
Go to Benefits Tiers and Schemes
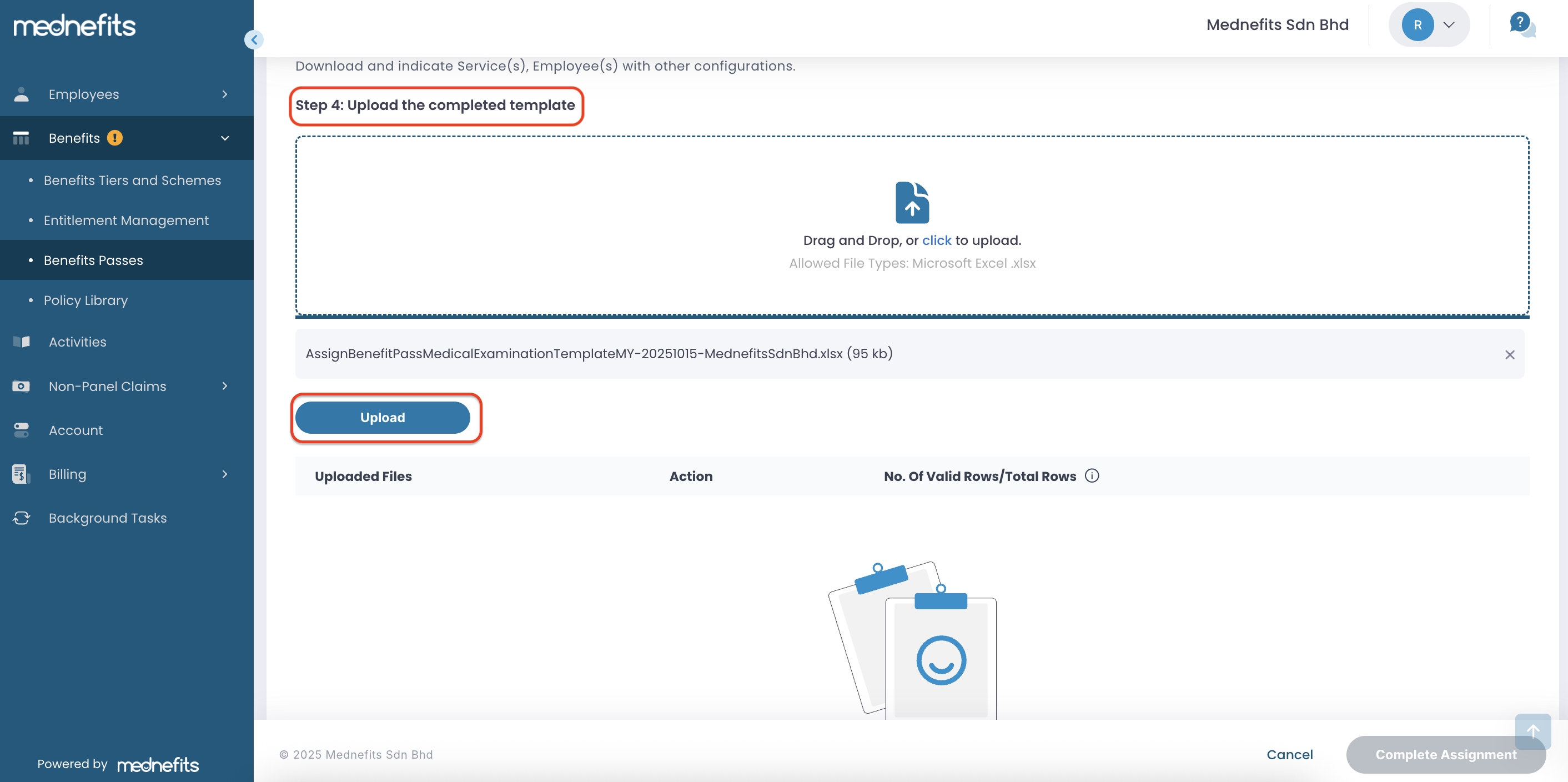coord(132,181)
